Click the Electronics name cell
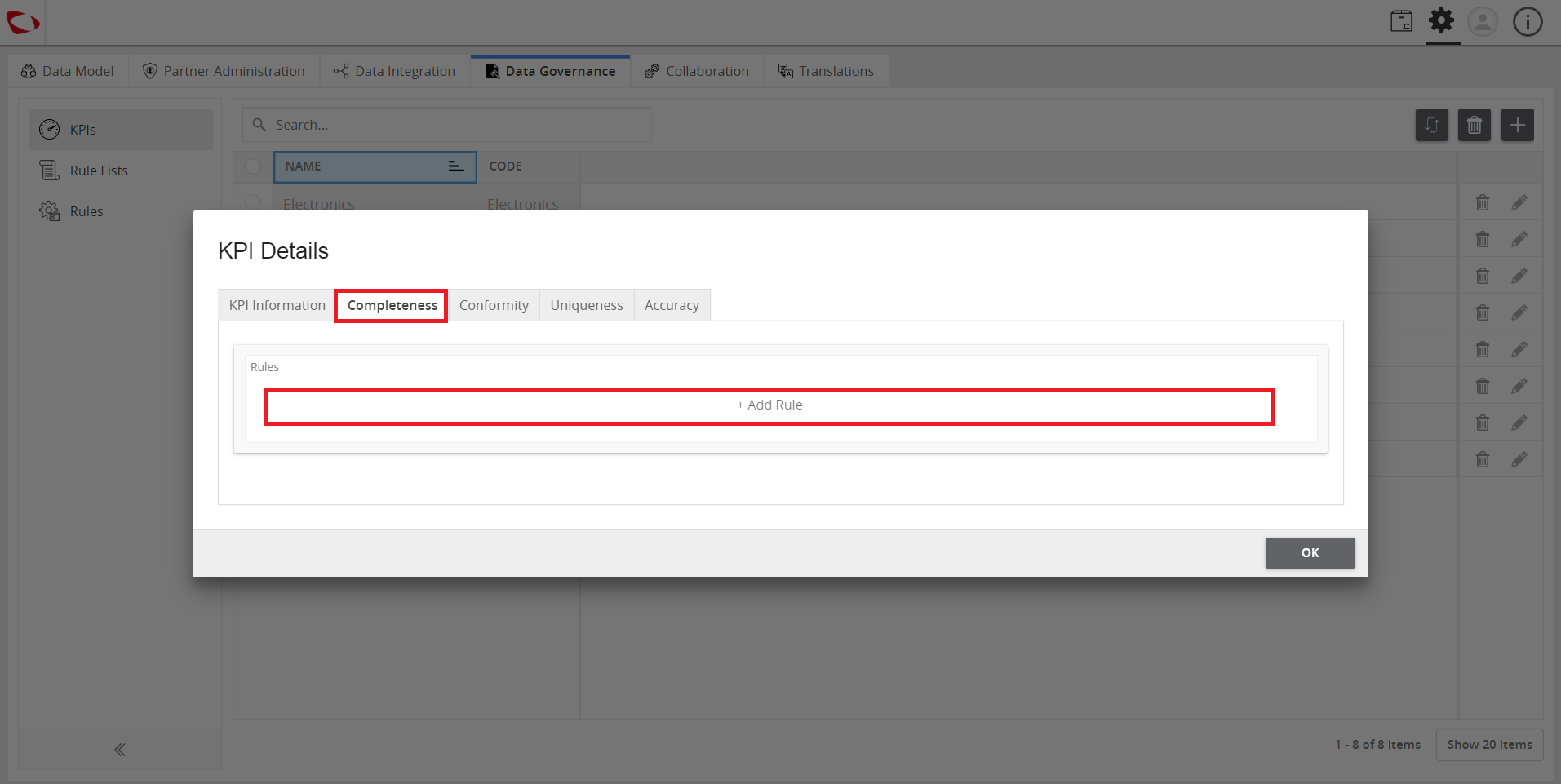The height and width of the screenshot is (784, 1561). tap(375, 202)
